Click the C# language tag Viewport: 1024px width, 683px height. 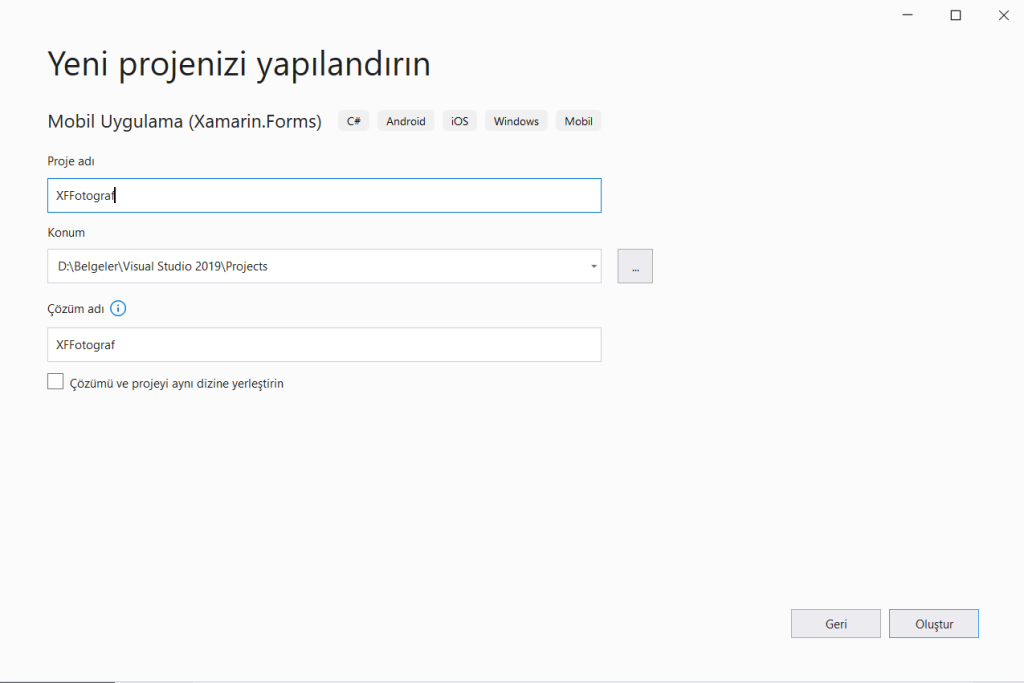pyautogui.click(x=353, y=121)
